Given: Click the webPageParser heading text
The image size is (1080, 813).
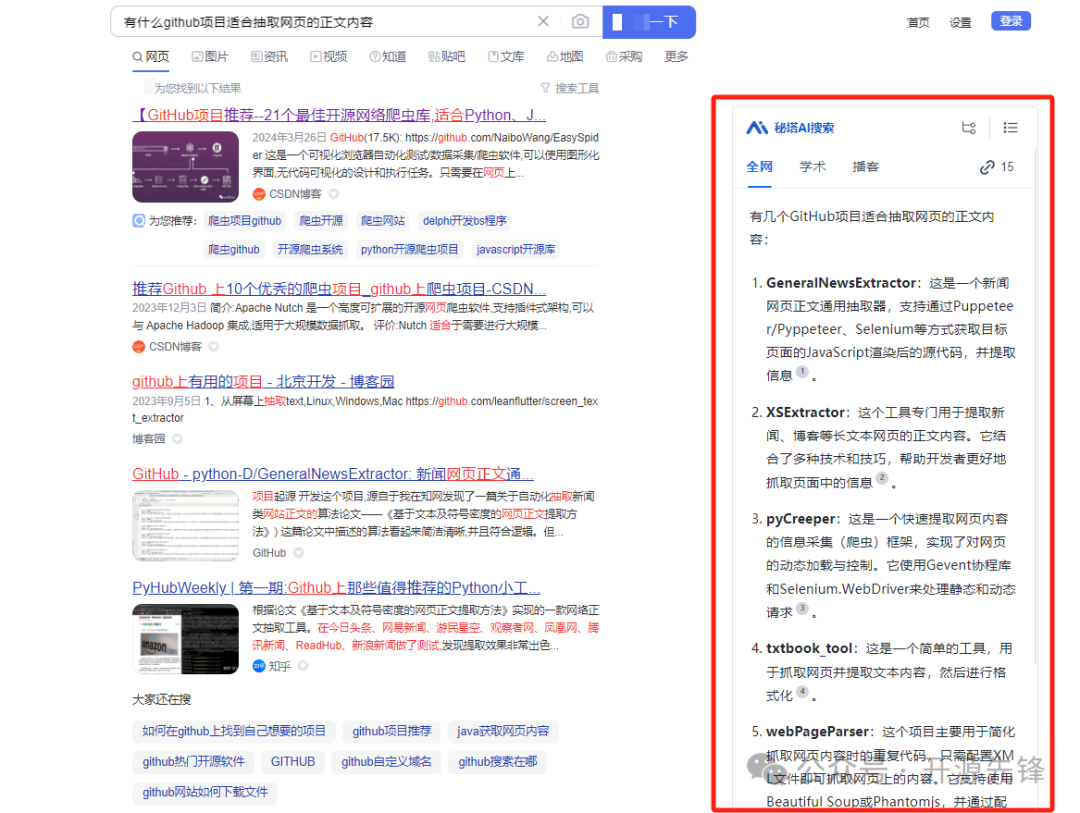Looking at the screenshot, I should (x=818, y=732).
